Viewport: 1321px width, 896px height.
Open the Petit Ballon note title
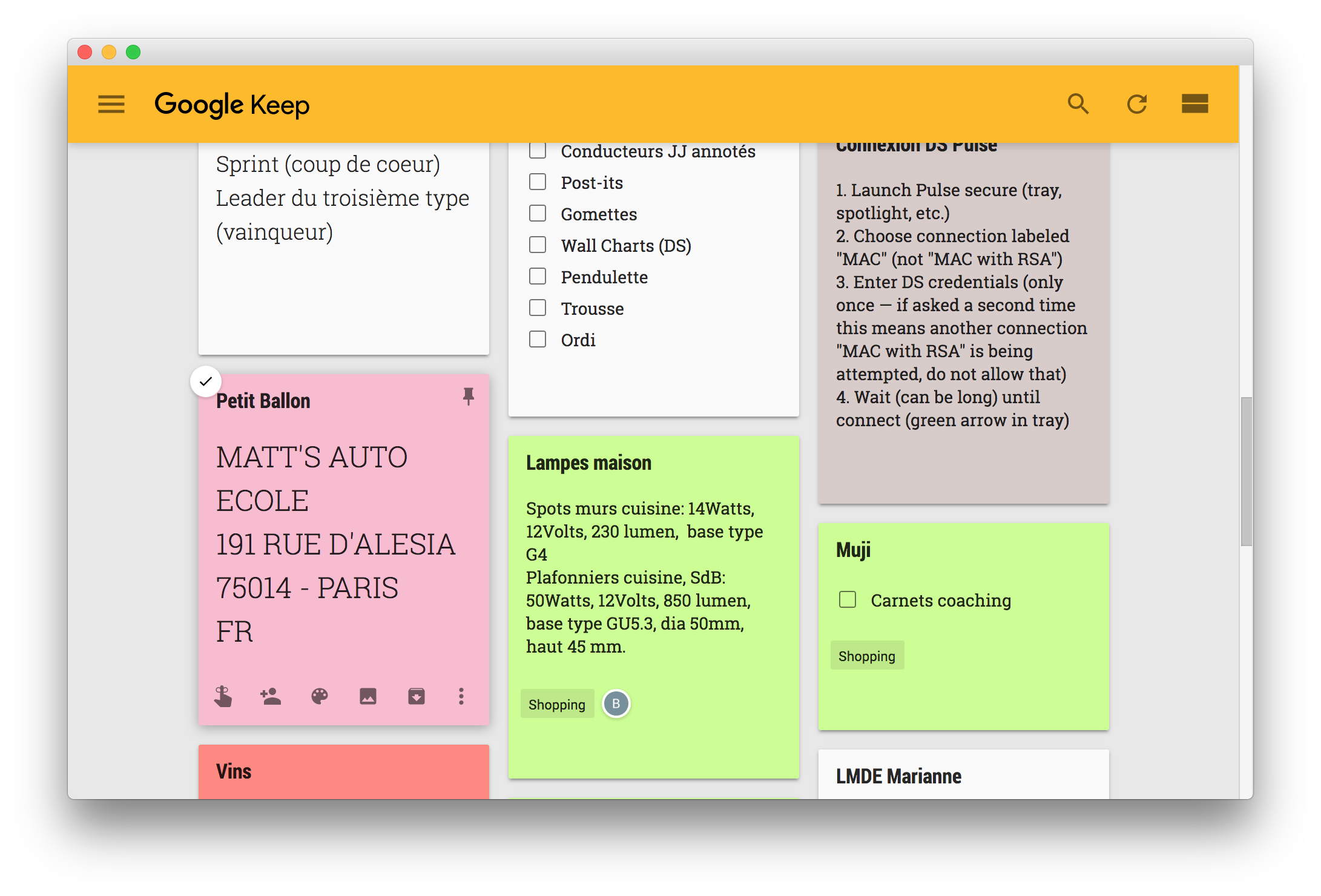[263, 401]
